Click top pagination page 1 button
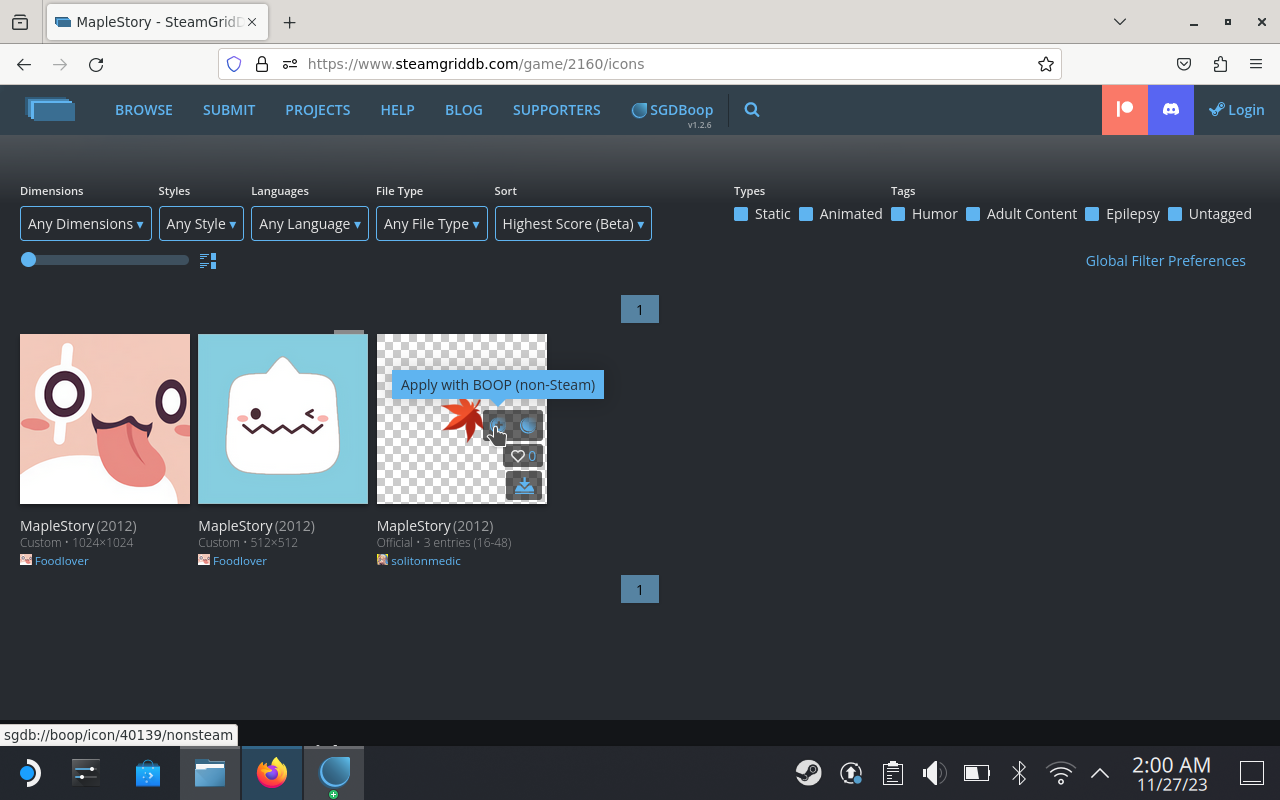 [640, 310]
